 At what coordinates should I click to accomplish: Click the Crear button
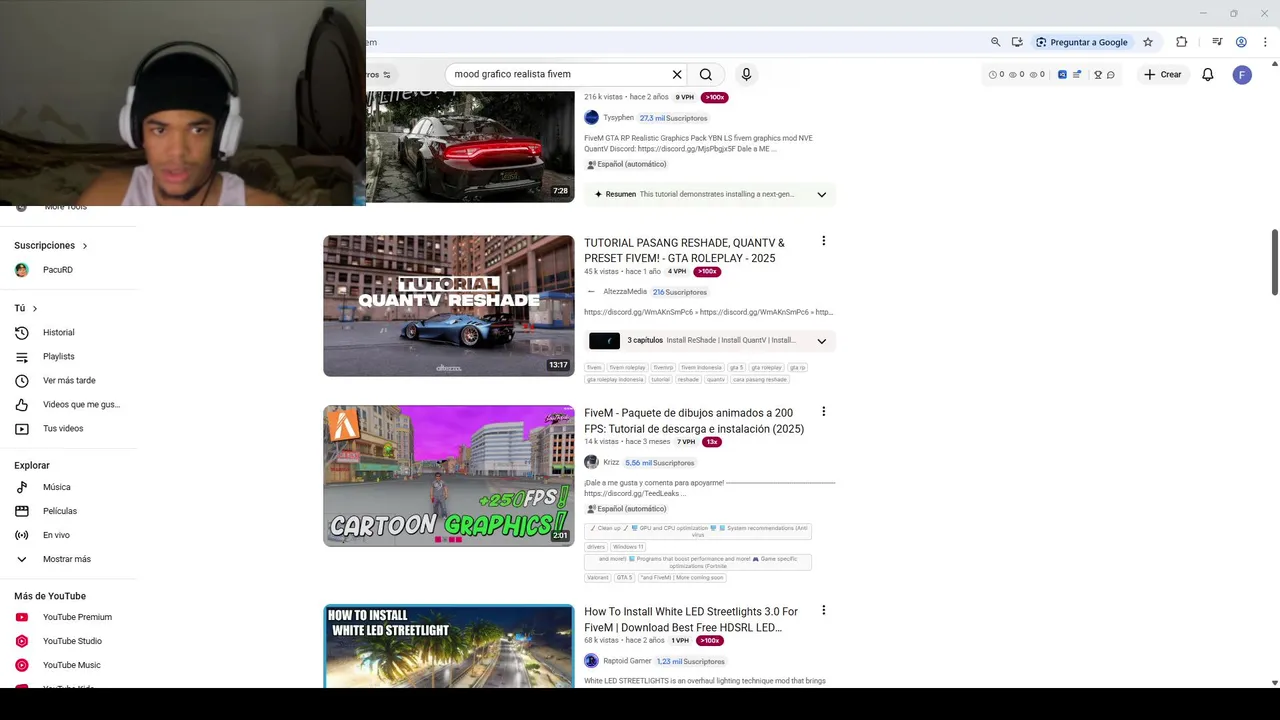click(x=1163, y=74)
